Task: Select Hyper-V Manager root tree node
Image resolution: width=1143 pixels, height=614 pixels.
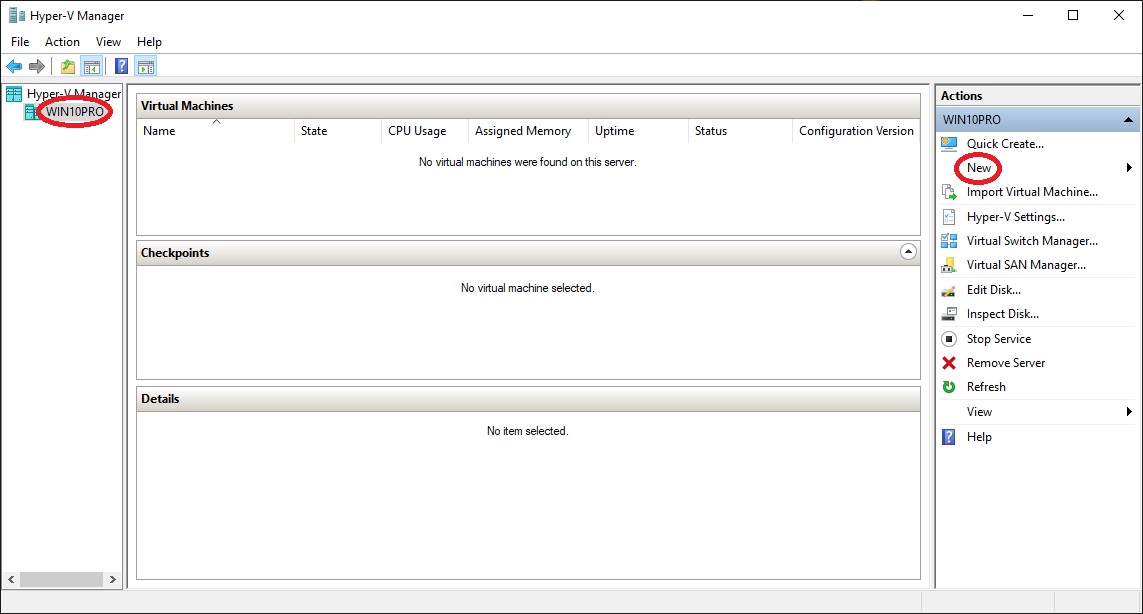Action: pyautogui.click(x=74, y=94)
